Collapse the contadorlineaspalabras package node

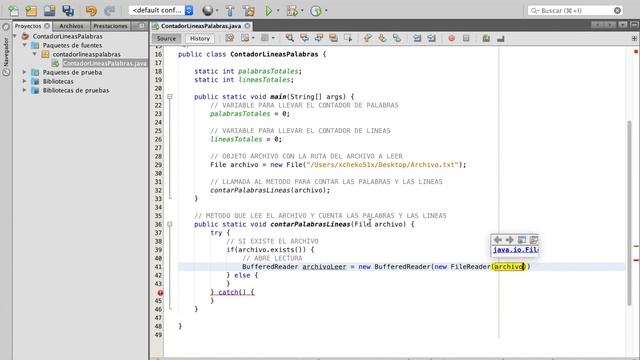(35, 54)
